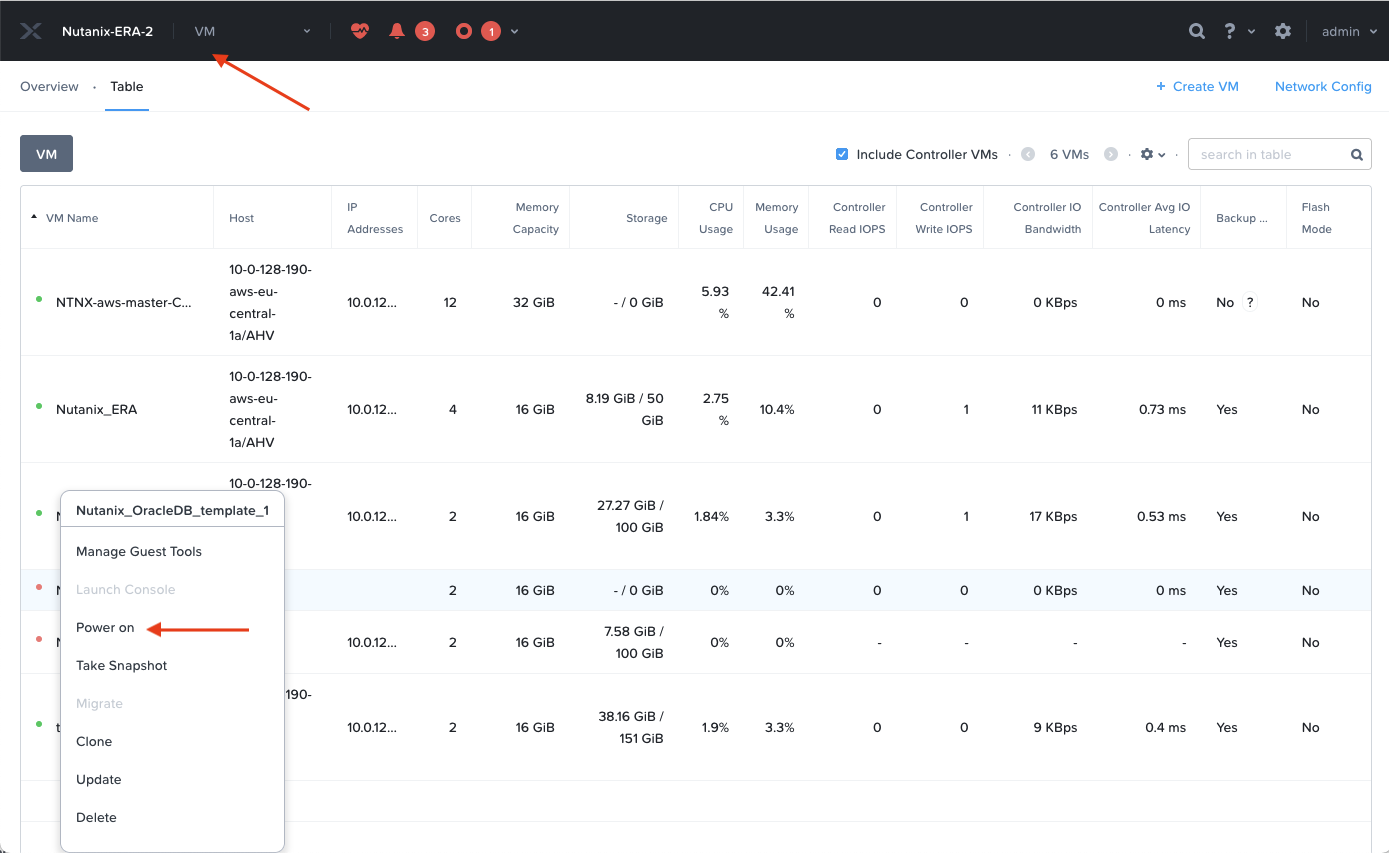Open the help question mark menu

(1230, 31)
